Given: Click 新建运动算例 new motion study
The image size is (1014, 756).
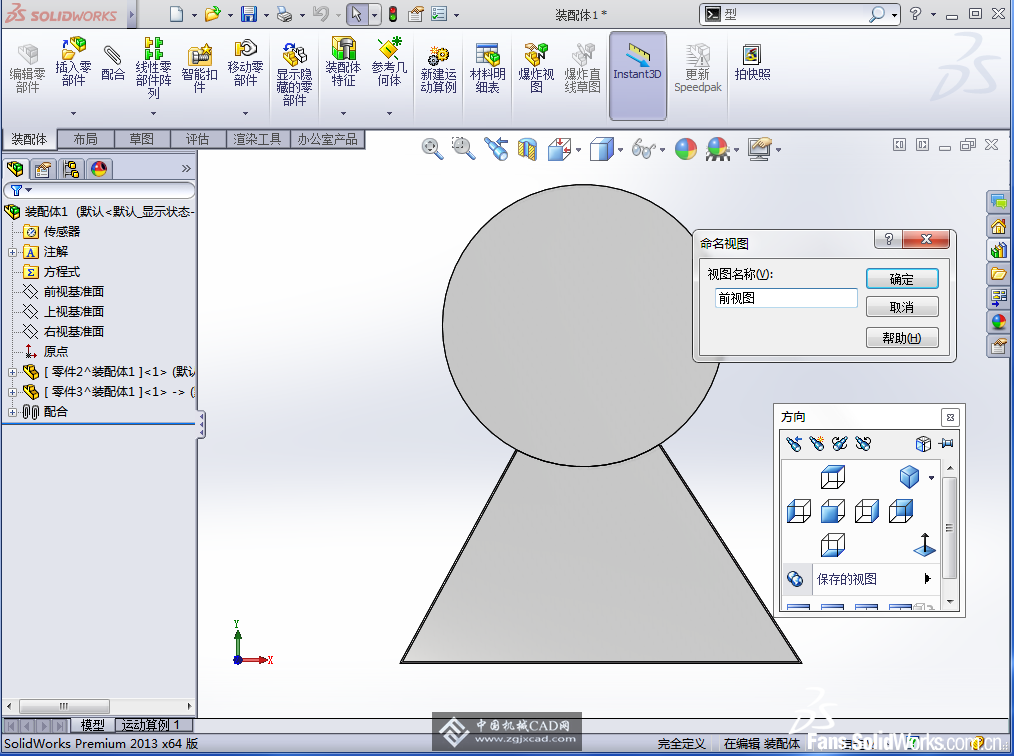Looking at the screenshot, I should [438, 69].
